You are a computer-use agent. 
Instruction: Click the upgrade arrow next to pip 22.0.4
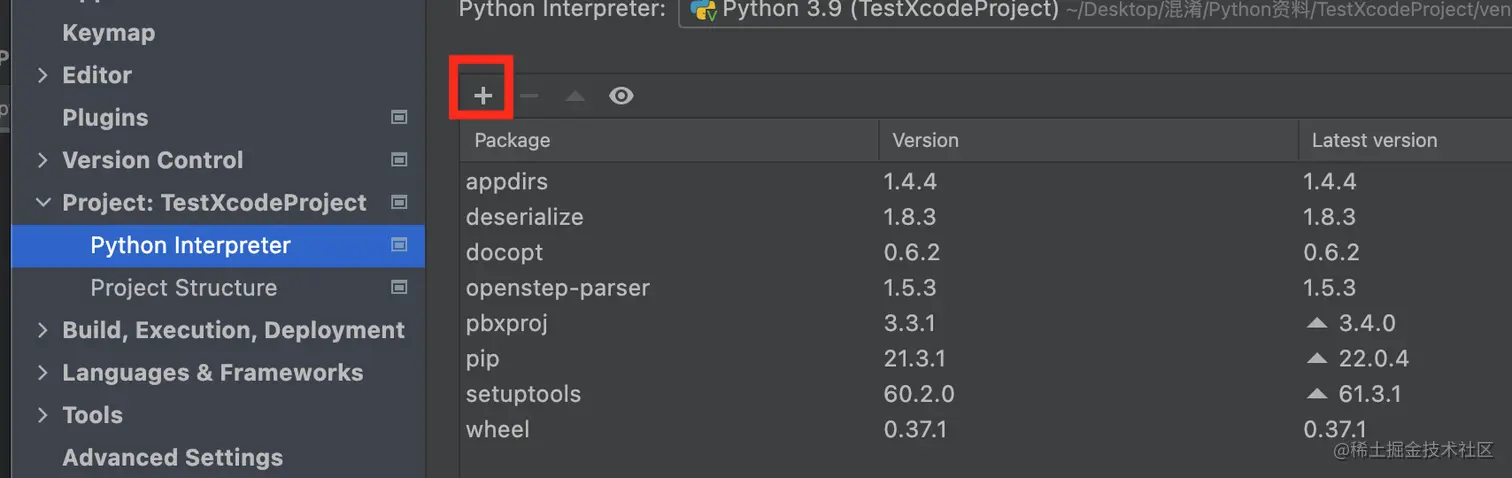click(x=1317, y=358)
